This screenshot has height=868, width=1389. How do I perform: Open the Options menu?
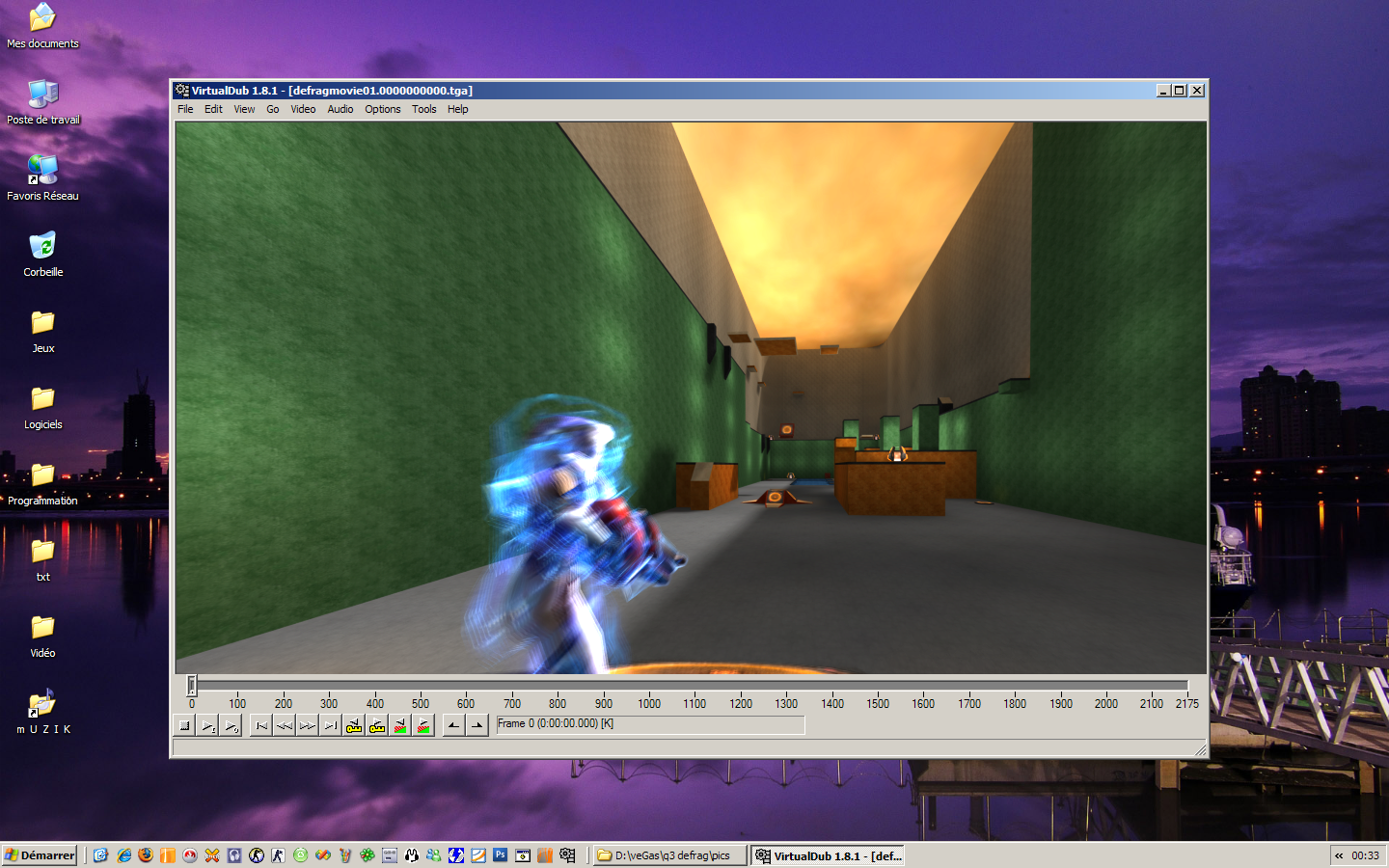pyautogui.click(x=382, y=109)
